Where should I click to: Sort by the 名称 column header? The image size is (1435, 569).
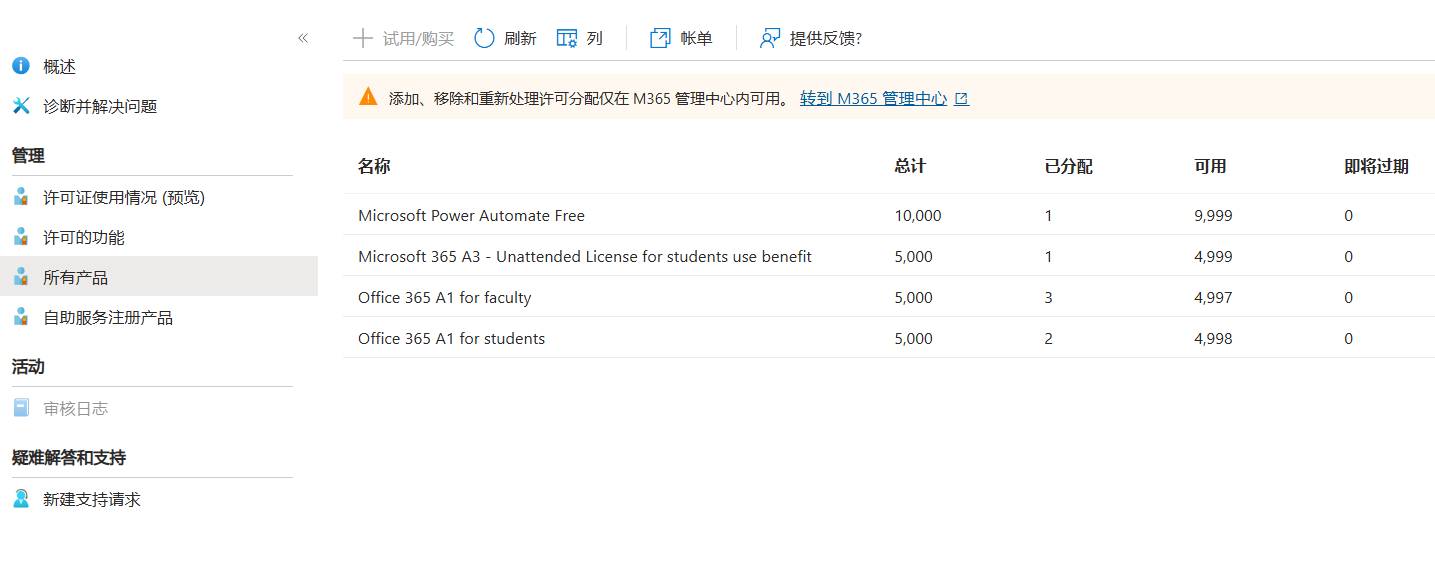tap(374, 166)
